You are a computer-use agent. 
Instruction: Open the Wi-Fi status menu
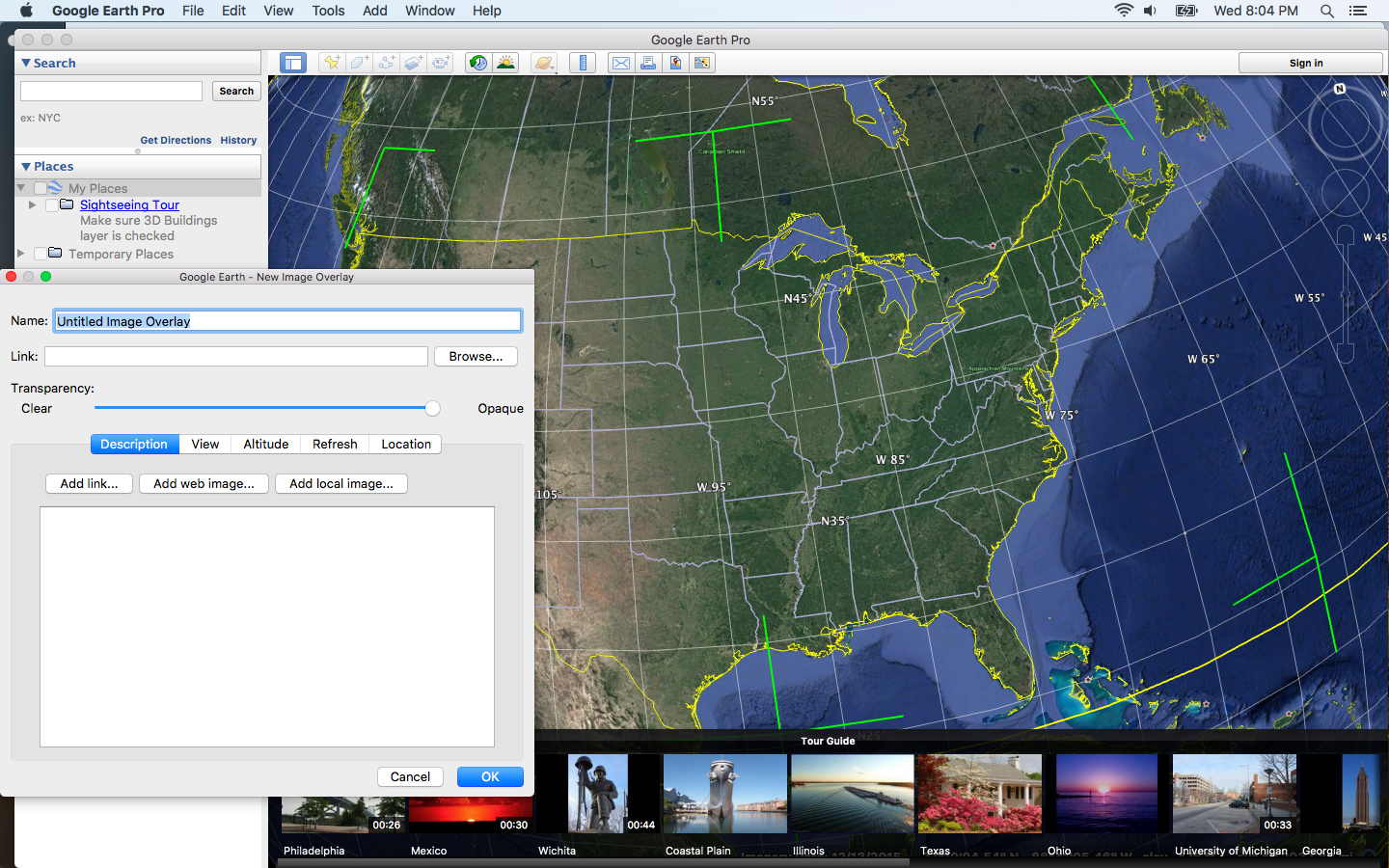tap(1124, 11)
